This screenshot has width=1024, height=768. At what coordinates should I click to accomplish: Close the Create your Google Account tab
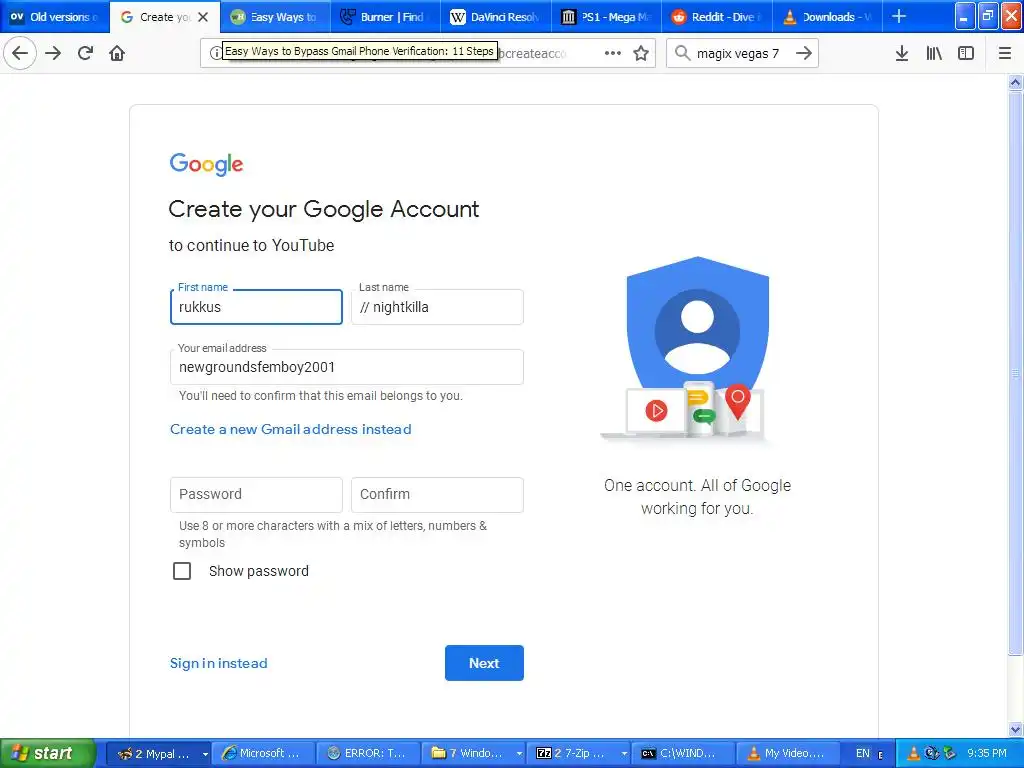pyautogui.click(x=203, y=17)
